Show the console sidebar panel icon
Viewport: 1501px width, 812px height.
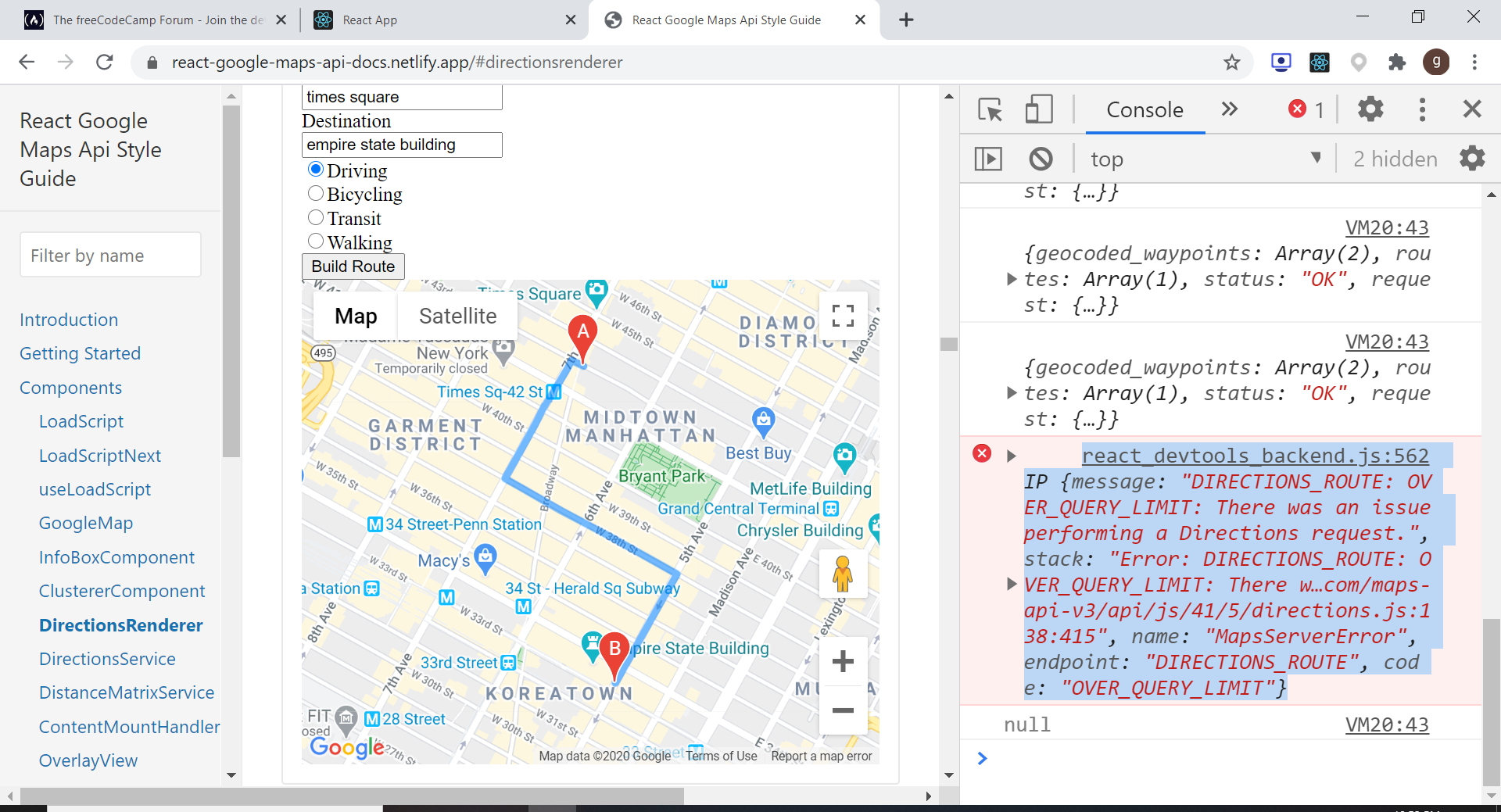pyautogui.click(x=988, y=159)
